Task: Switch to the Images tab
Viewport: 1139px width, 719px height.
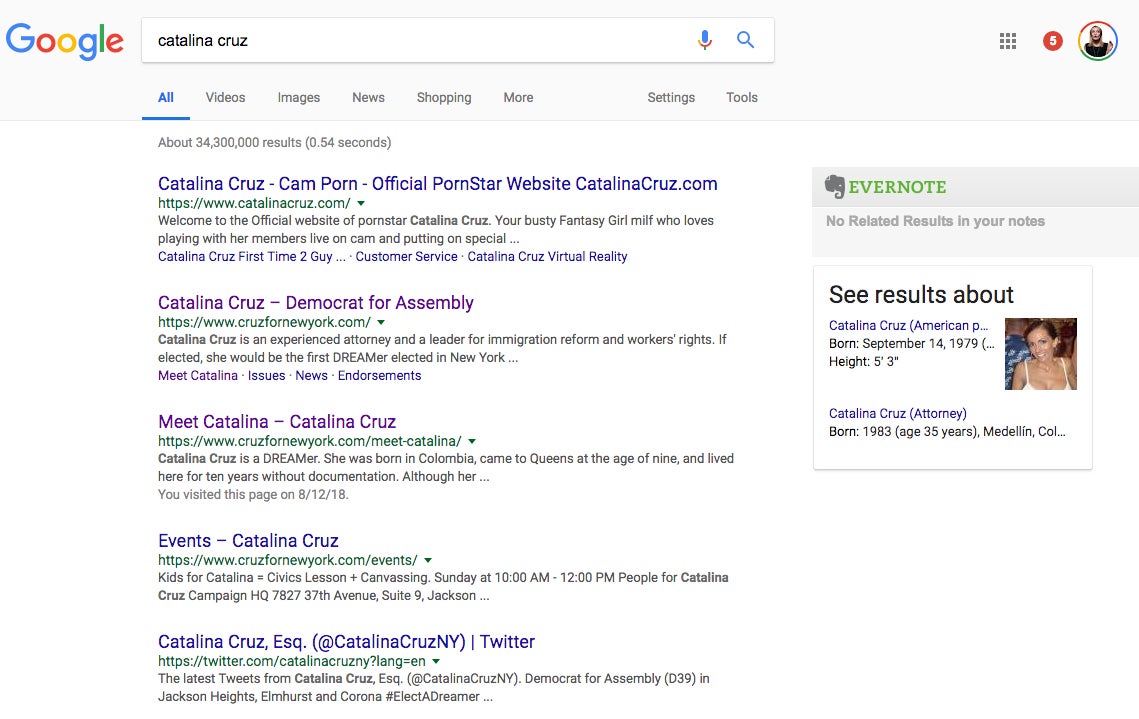Action: [x=299, y=97]
